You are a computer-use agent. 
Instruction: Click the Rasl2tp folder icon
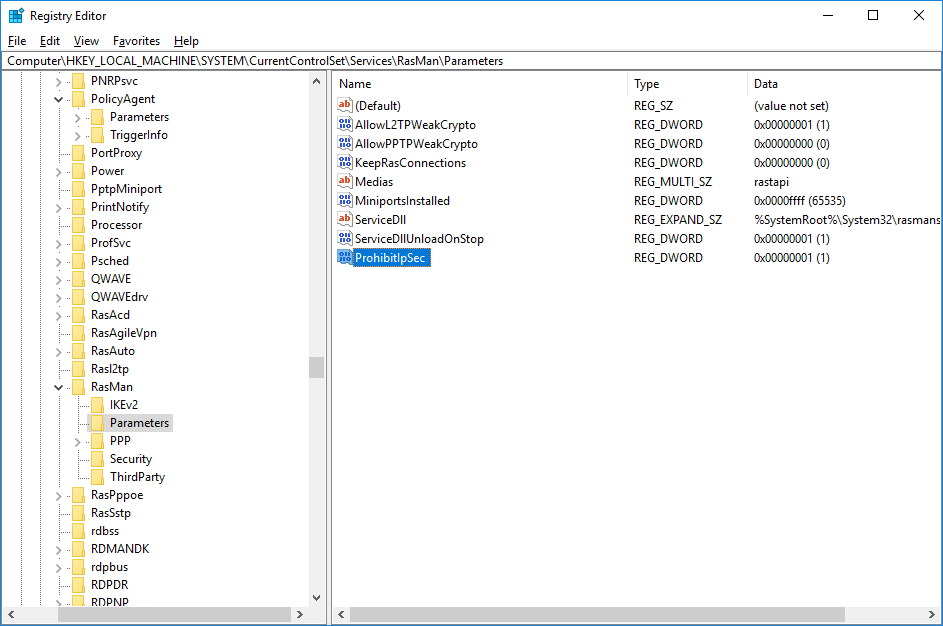pos(78,369)
